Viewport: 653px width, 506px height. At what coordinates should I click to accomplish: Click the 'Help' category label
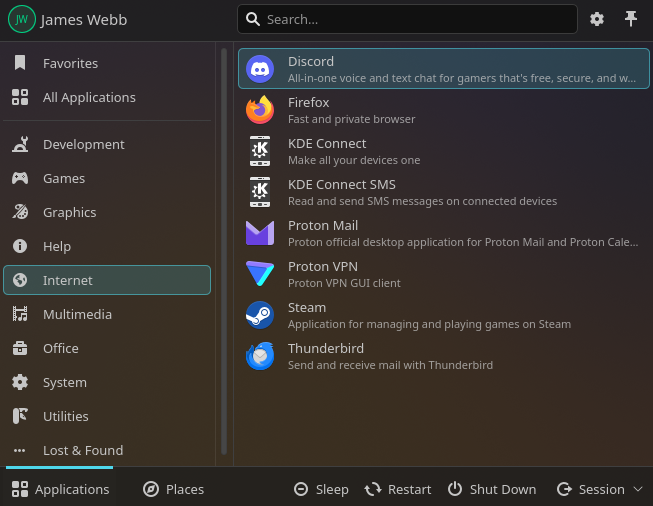pos(57,247)
